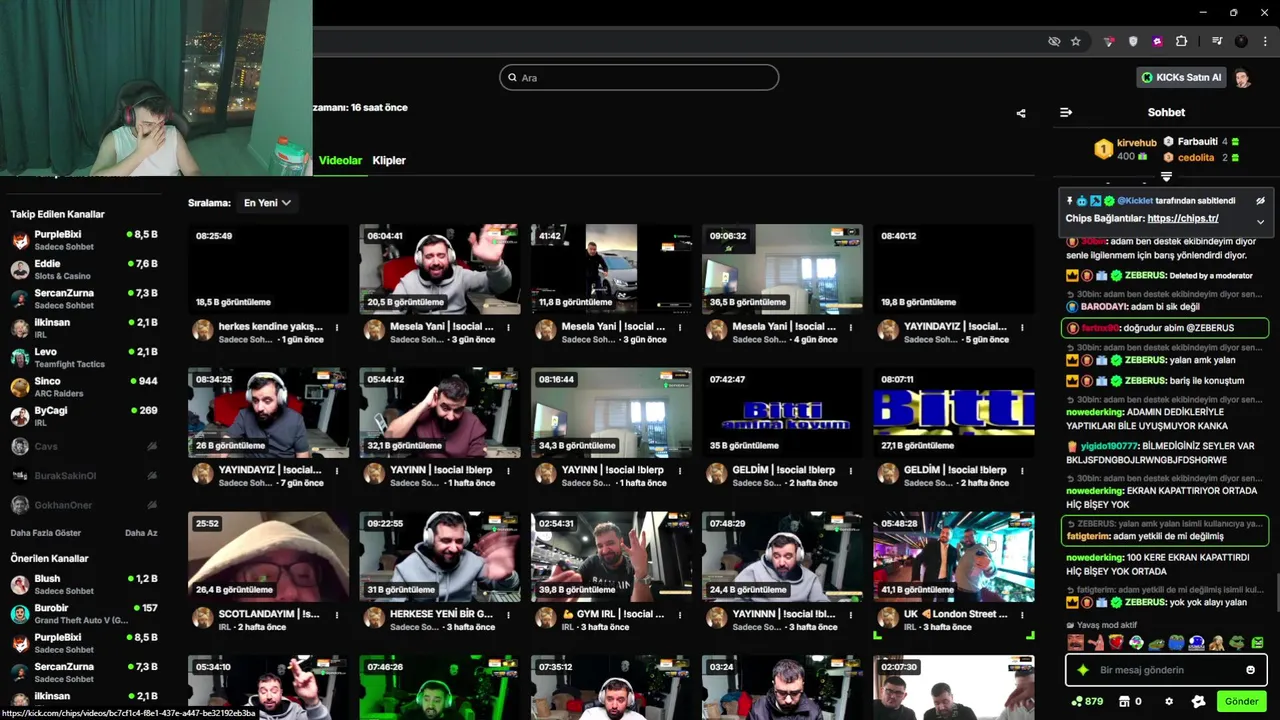
Task: Play the 41:42 video with the car thumbnail
Action: click(x=611, y=269)
